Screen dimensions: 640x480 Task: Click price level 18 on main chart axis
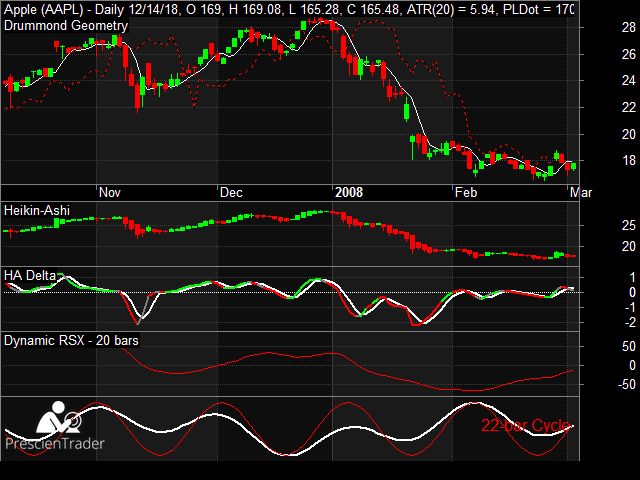click(x=629, y=160)
